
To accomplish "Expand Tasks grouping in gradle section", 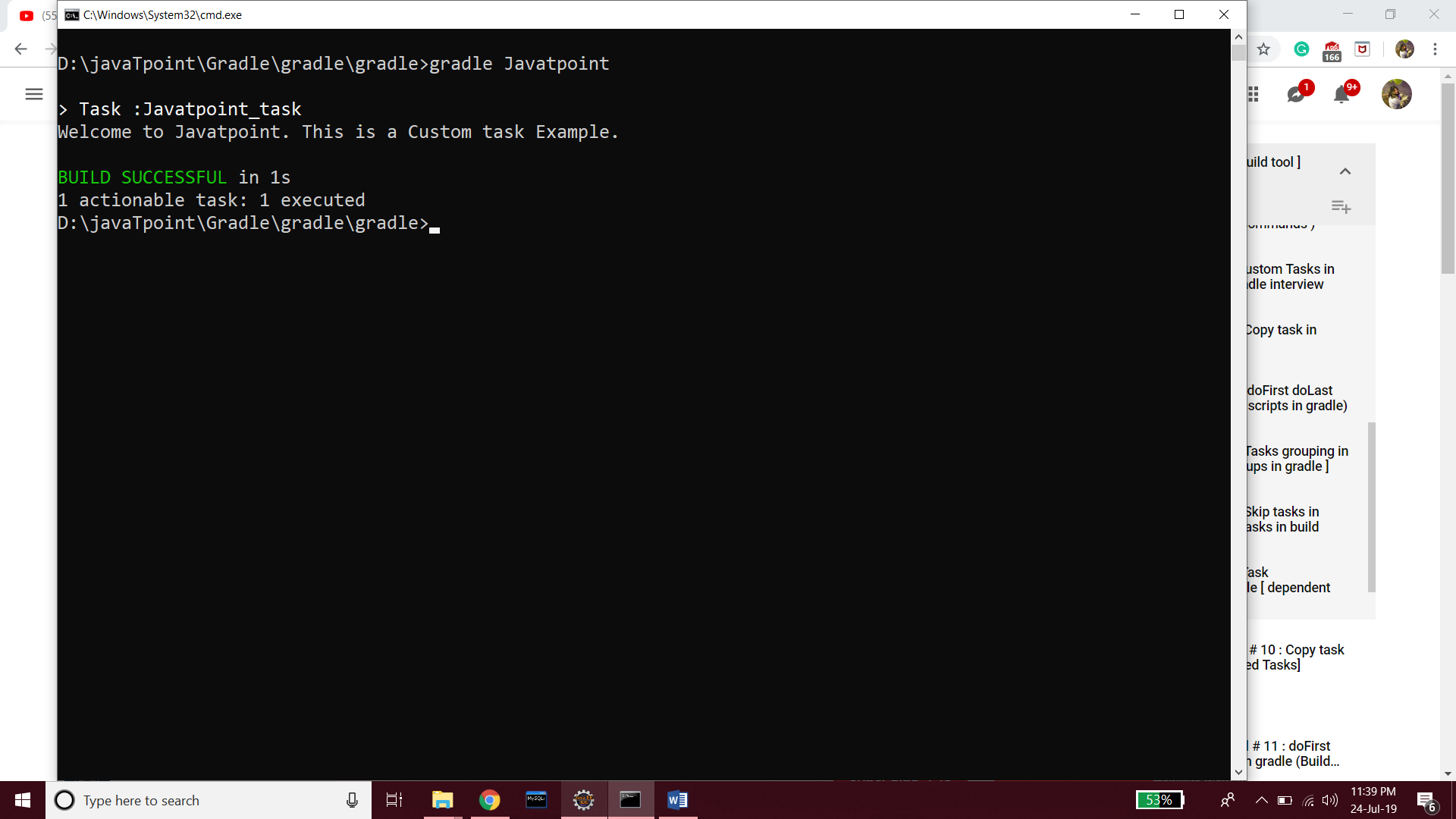I will pos(1297,458).
